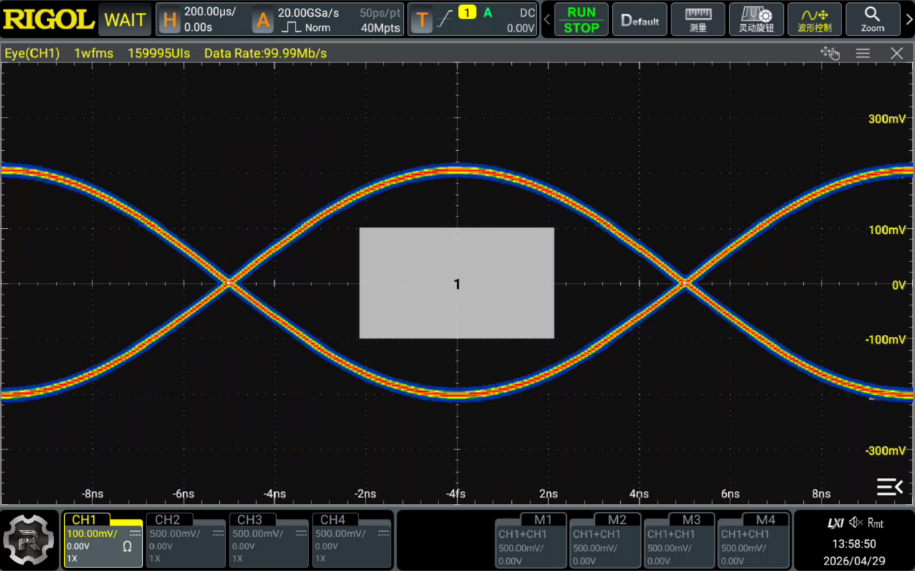Image resolution: width=915 pixels, height=571 pixels.
Task: Click the Eye(CH1) title label
Action: [x=32, y=54]
